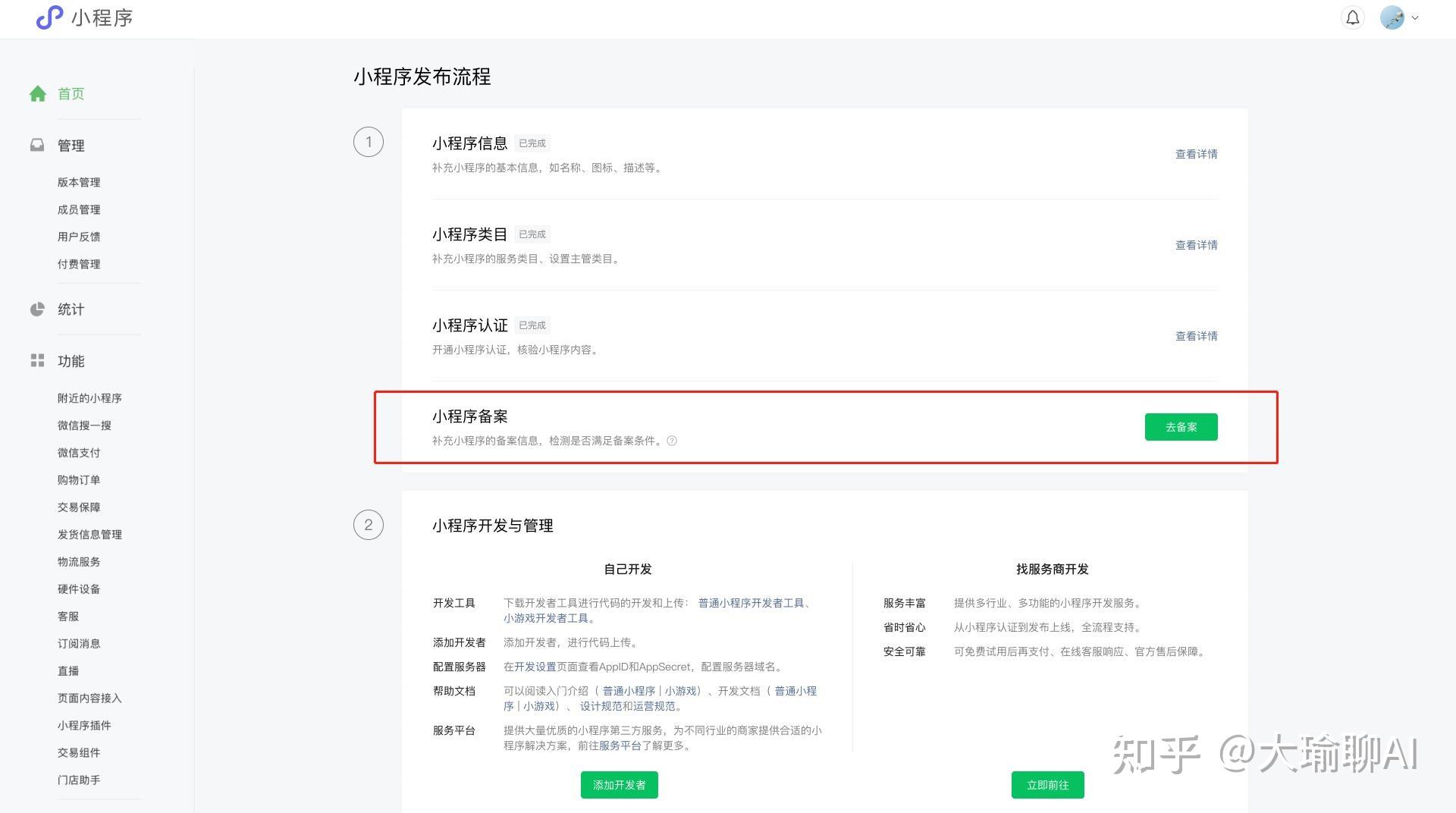Expand the account dropdown beside the avatar
This screenshot has height=813, width=1456.
point(1415,17)
